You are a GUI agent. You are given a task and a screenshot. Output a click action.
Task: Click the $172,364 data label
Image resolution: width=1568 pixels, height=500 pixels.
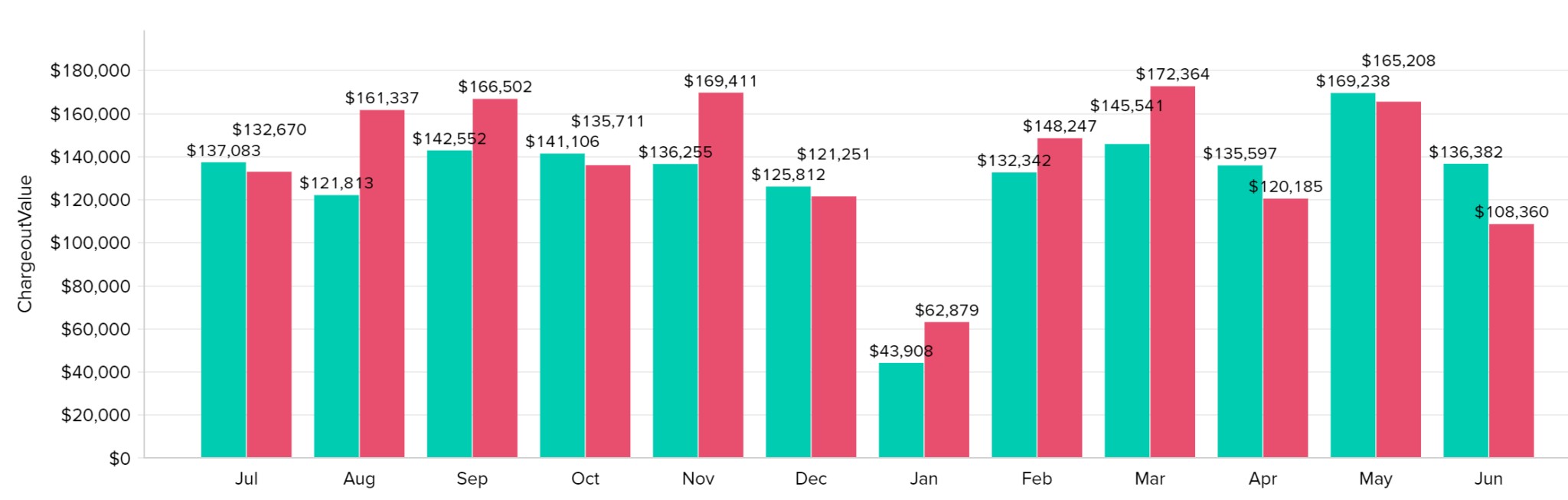1172,74
